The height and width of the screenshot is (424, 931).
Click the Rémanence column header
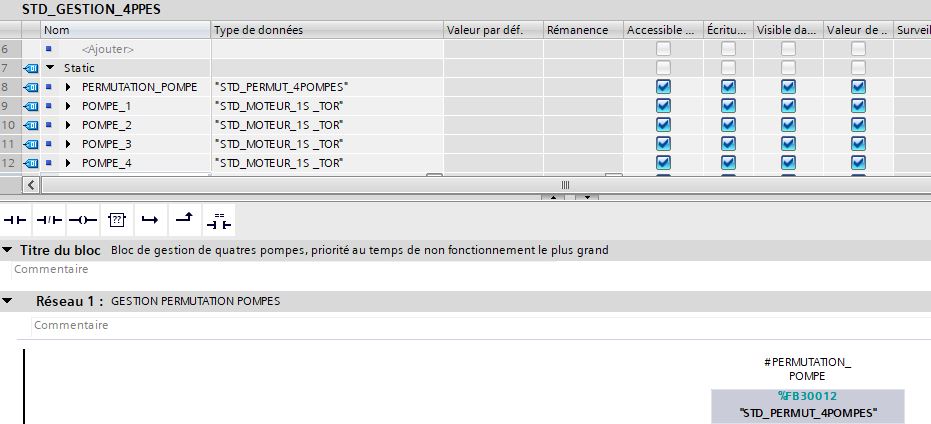click(583, 30)
